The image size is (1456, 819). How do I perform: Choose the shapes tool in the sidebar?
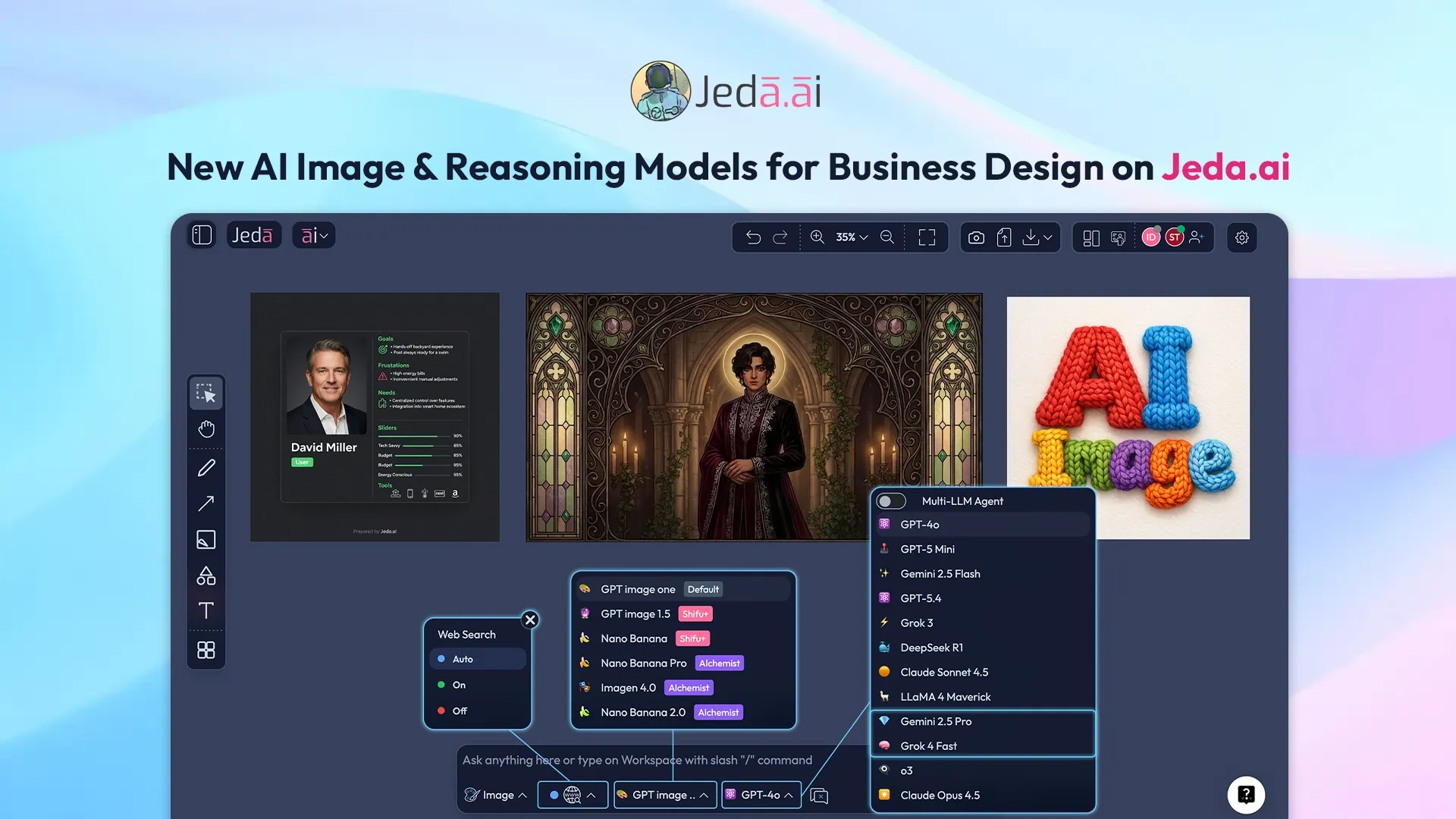[206, 576]
